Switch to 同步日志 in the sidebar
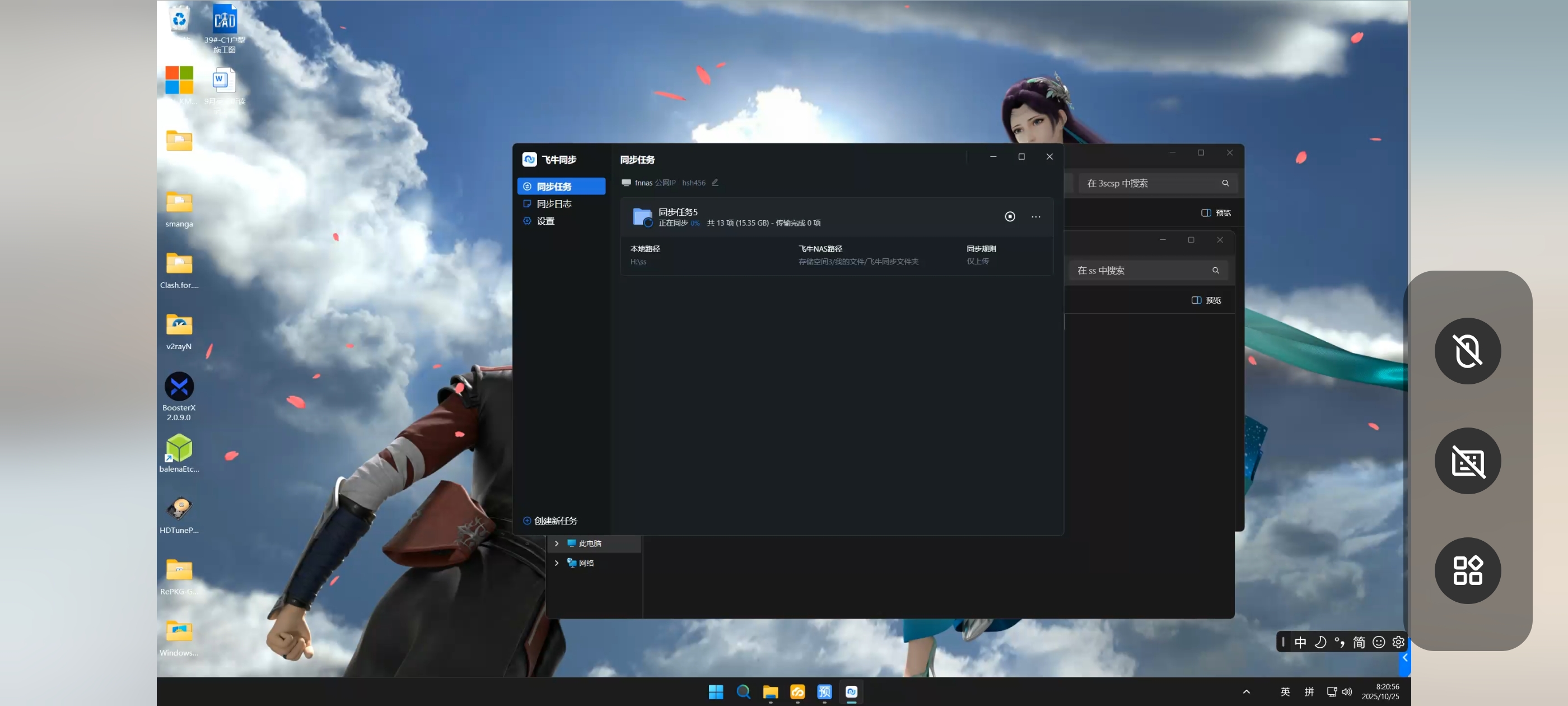The height and width of the screenshot is (706, 1568). click(553, 203)
